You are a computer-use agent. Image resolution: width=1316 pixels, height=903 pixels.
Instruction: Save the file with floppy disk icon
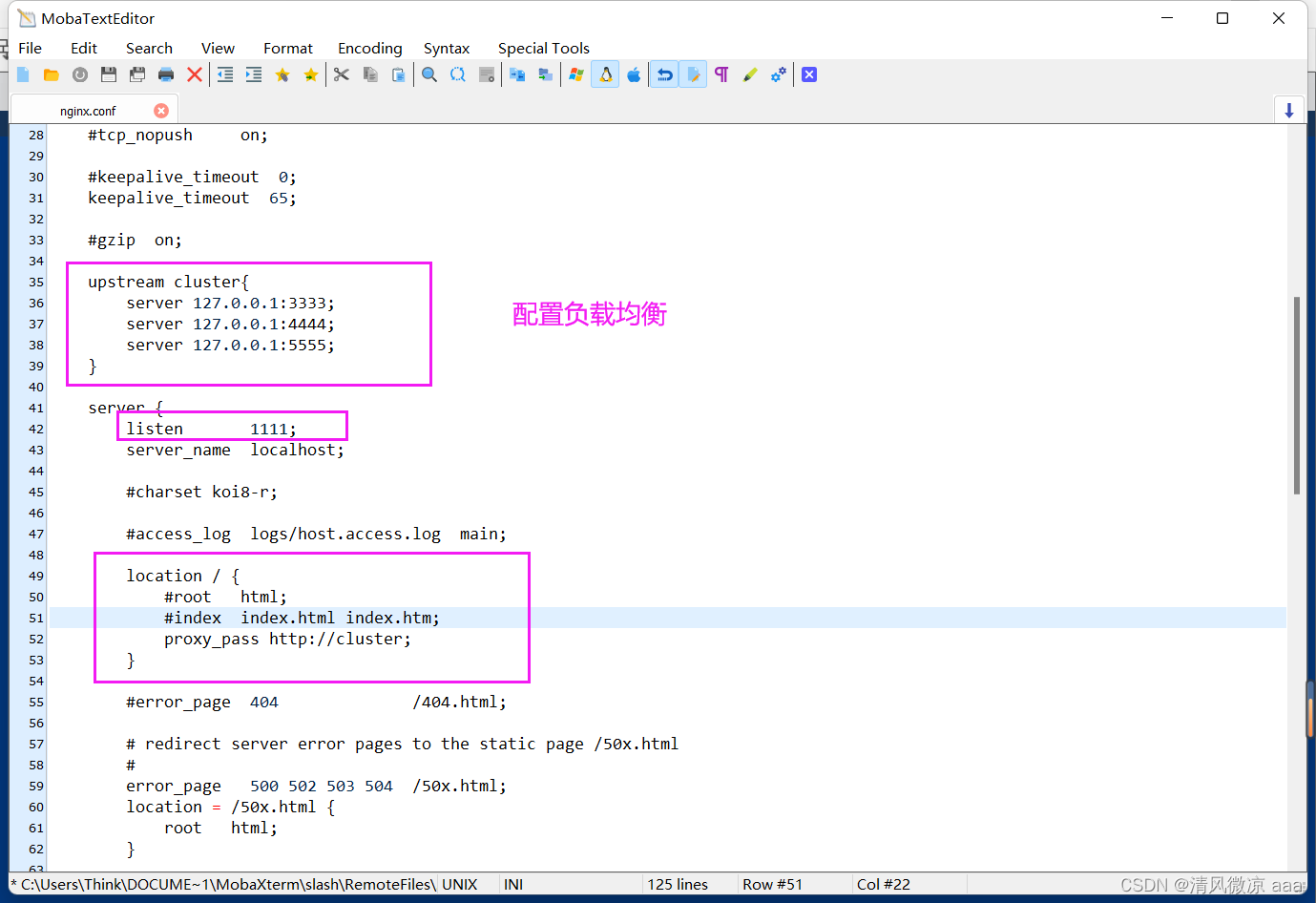coord(109,74)
